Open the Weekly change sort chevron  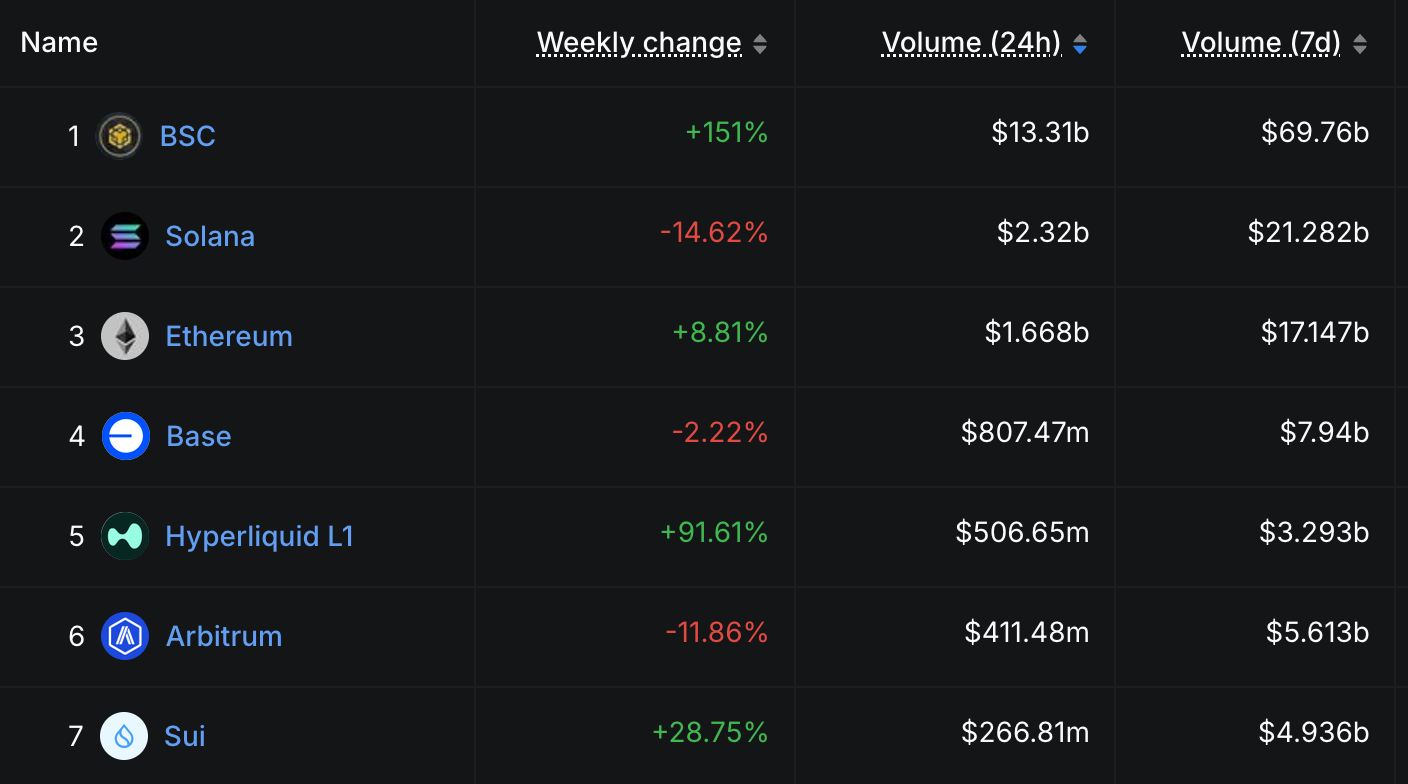point(760,43)
